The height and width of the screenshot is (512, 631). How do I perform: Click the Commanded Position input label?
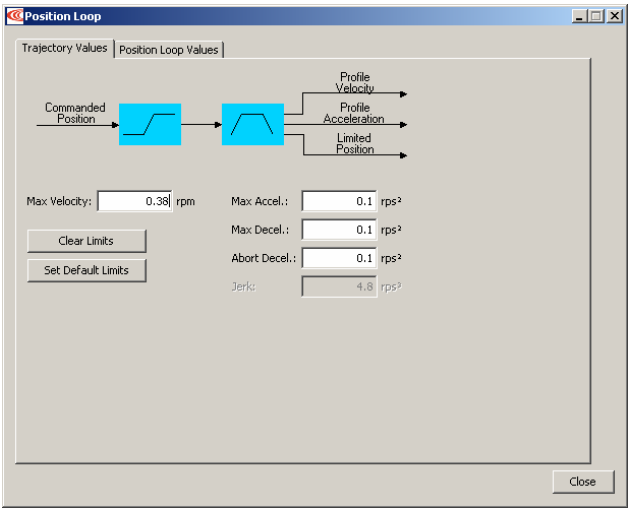pos(75,113)
